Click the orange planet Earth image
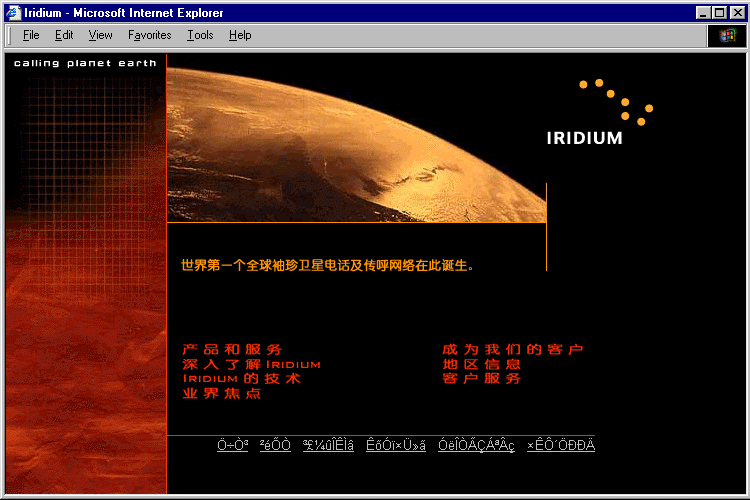The width and height of the screenshot is (750, 500). click(356, 145)
